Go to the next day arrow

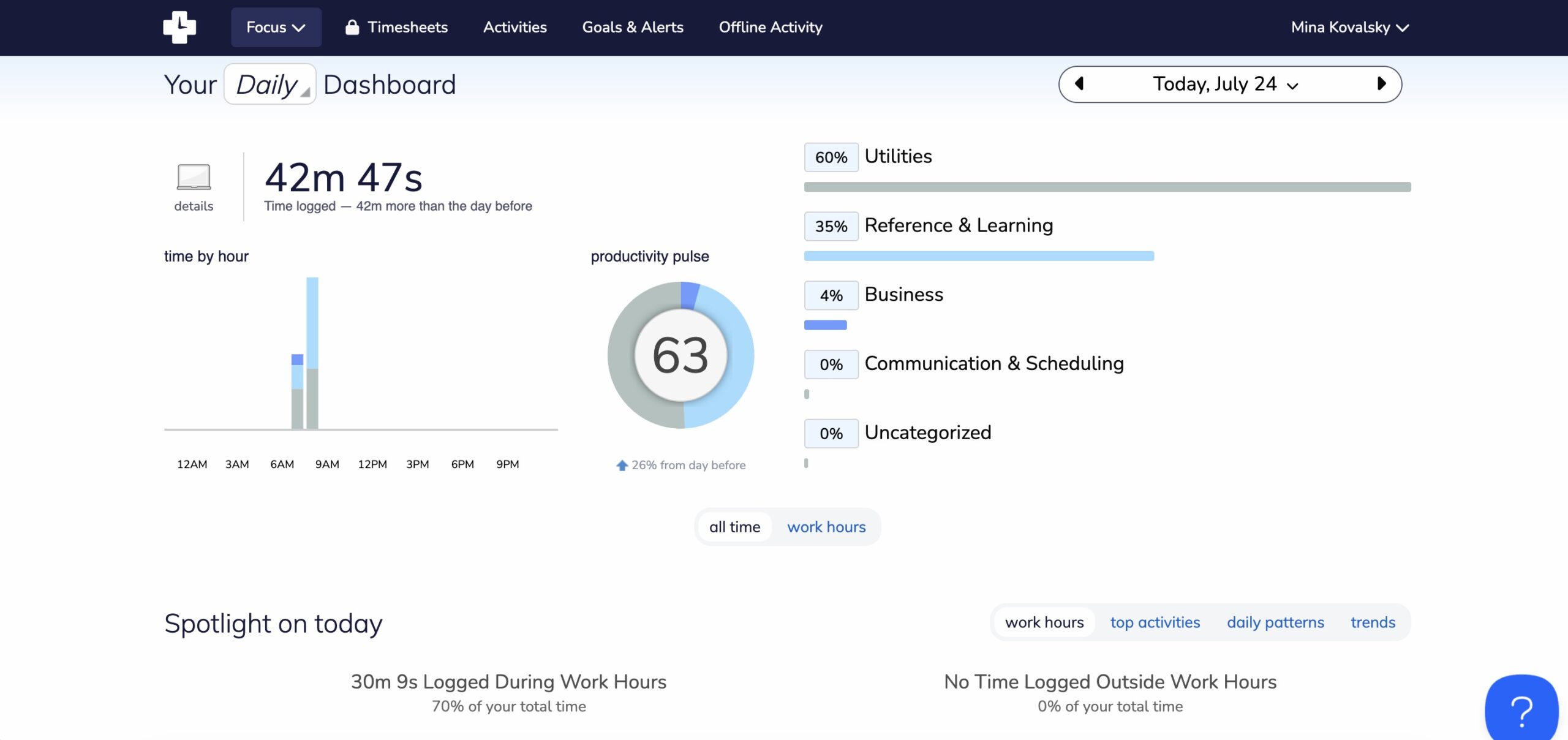click(1381, 83)
